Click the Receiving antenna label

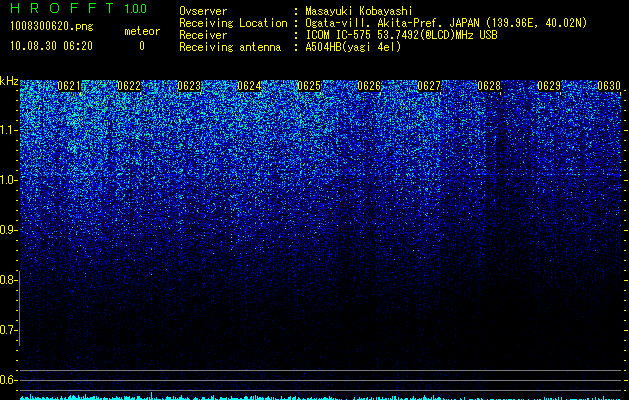(230, 47)
